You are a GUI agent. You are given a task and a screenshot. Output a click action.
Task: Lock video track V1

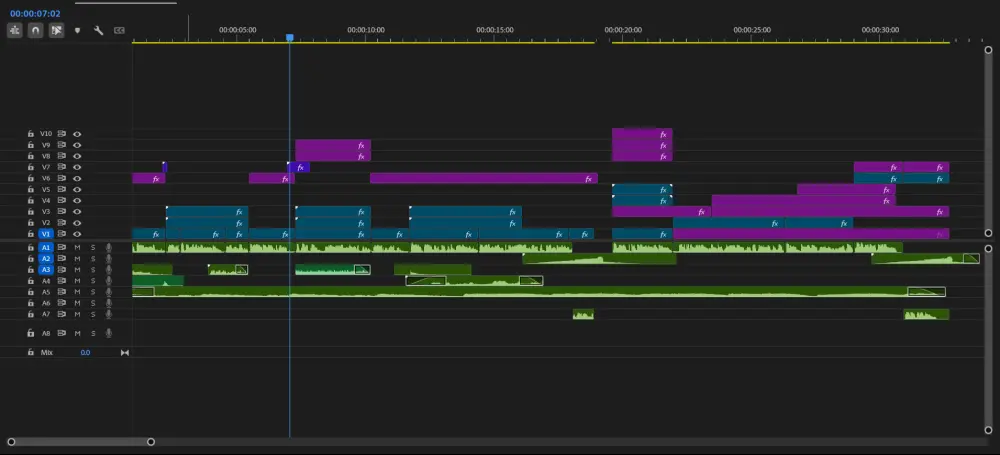(31, 234)
